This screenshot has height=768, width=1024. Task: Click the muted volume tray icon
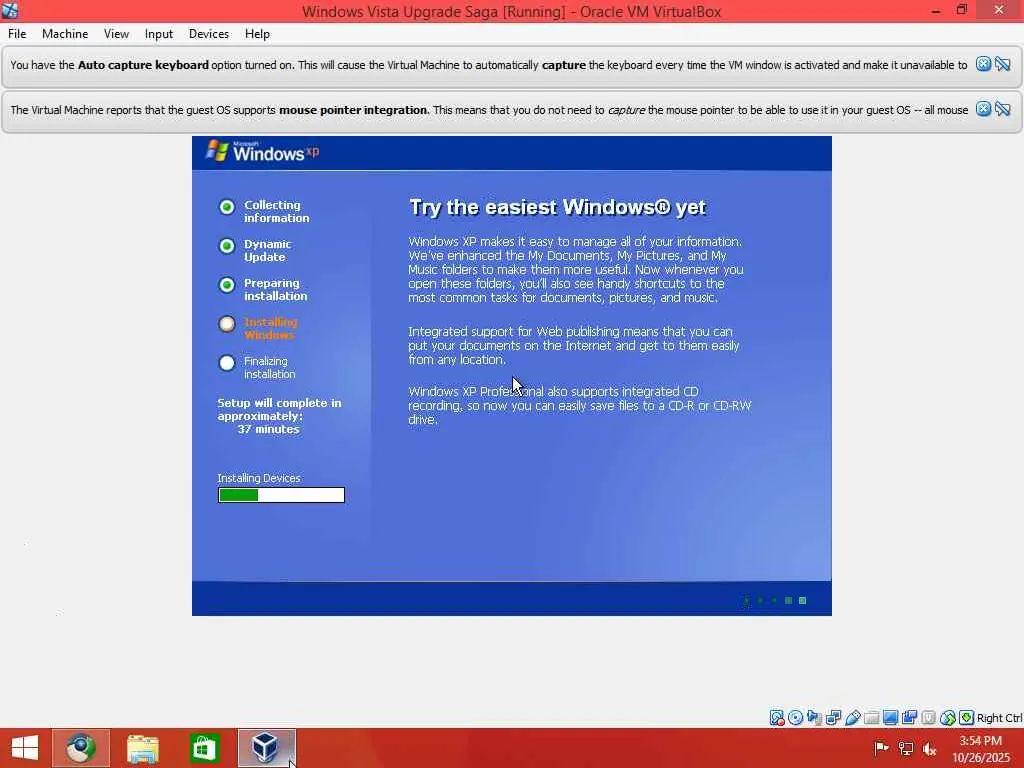(x=929, y=748)
